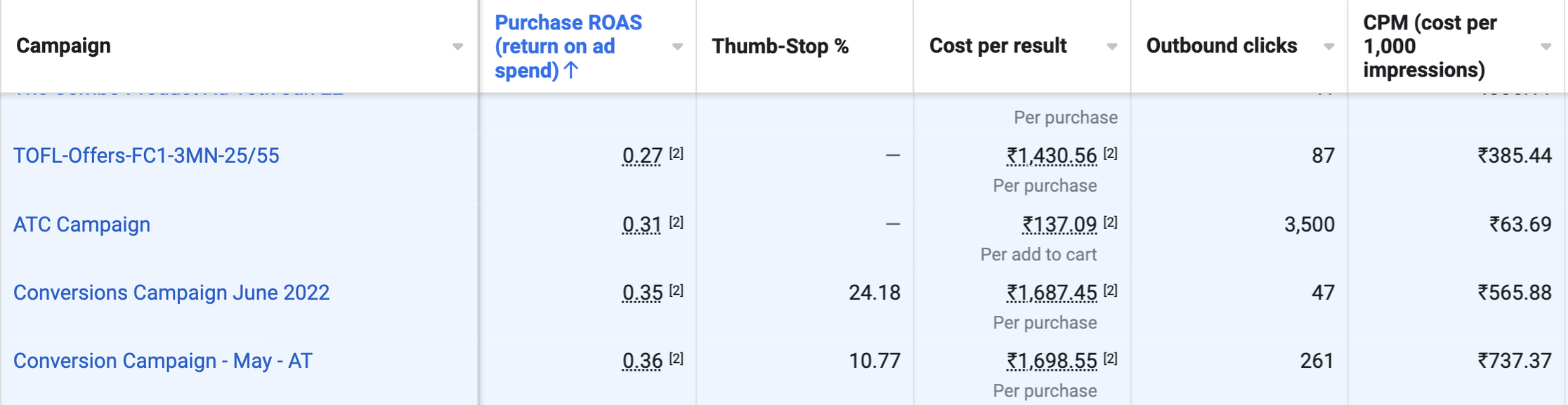Open the Campaign column dropdown arrow
Viewport: 1568px width, 405px height.
(457, 47)
